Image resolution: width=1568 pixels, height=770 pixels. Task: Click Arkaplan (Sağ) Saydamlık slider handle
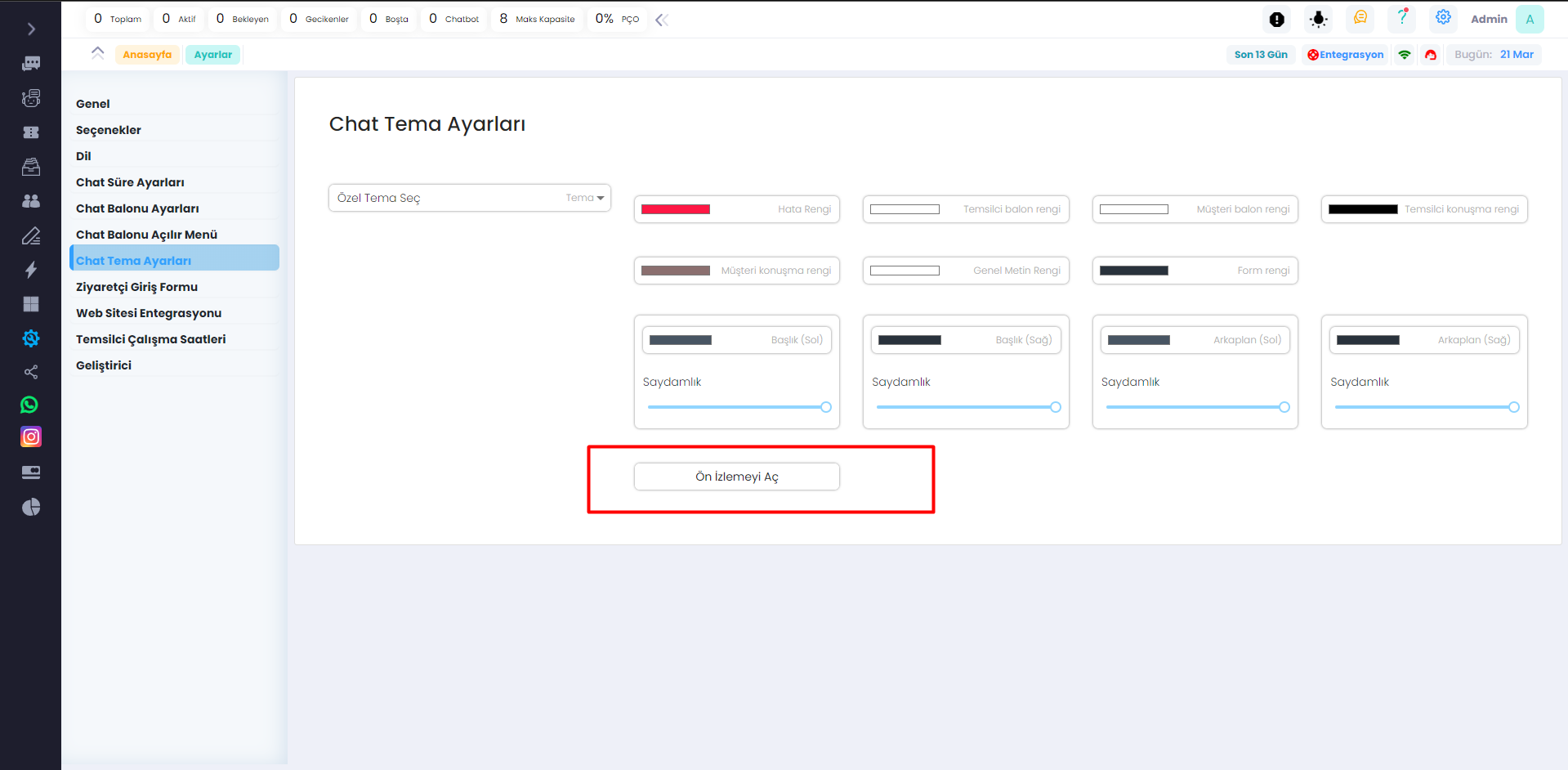tap(1514, 407)
